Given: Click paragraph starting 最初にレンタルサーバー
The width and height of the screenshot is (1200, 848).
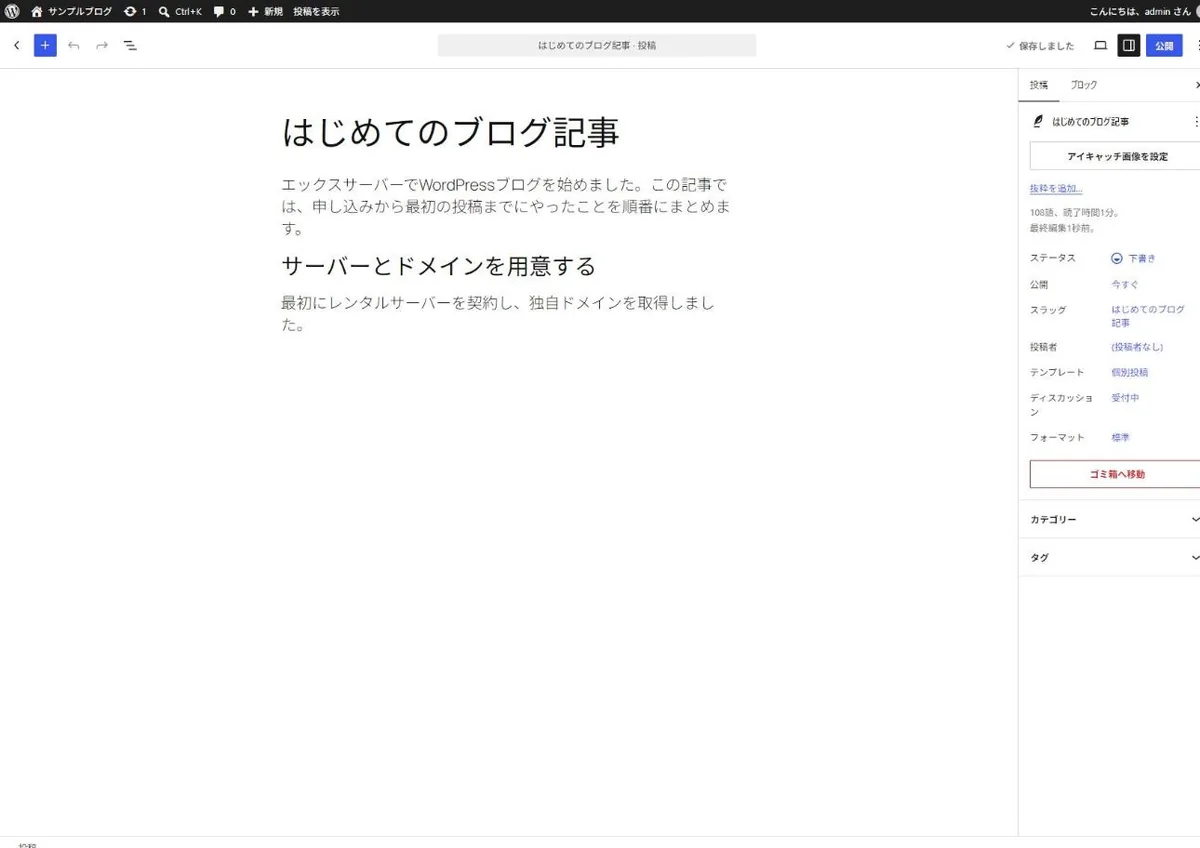Looking at the screenshot, I should click(499, 313).
